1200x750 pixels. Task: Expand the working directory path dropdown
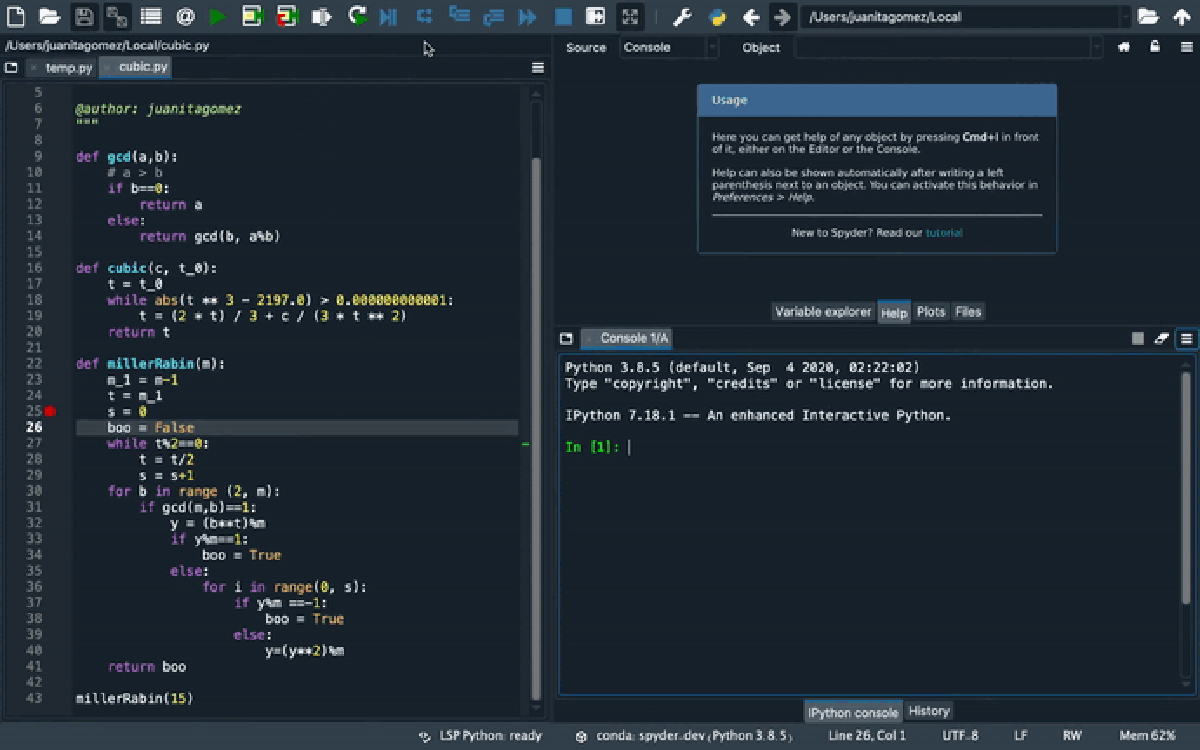click(x=1126, y=16)
